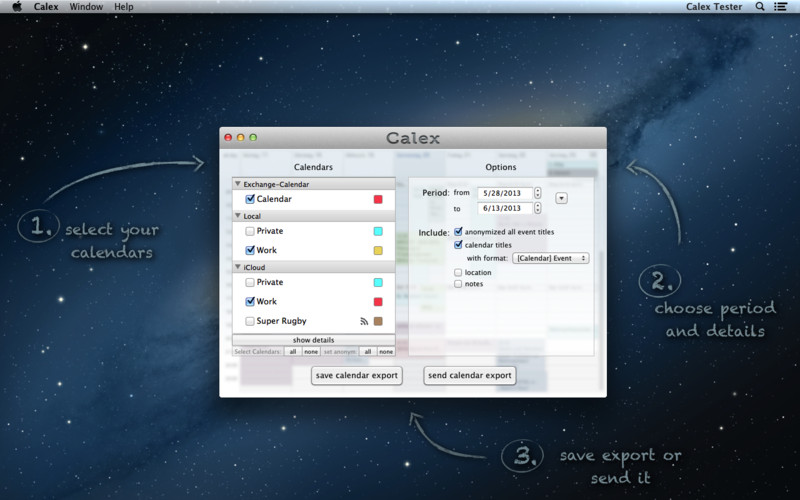The image size is (800, 500).
Task: Click the Calendars heading text
Action: pyautogui.click(x=313, y=167)
